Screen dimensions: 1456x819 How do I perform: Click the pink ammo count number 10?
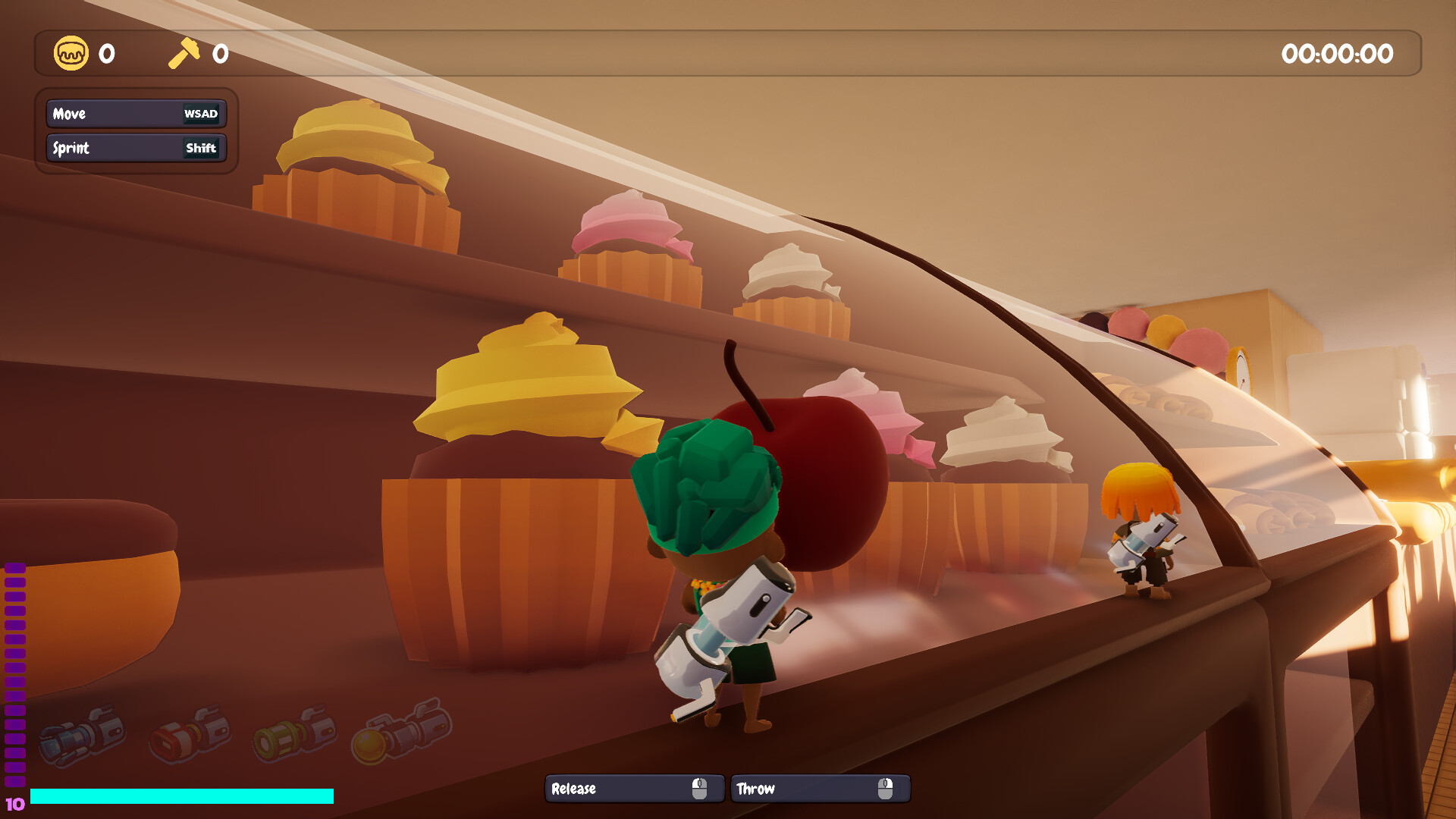point(15,804)
